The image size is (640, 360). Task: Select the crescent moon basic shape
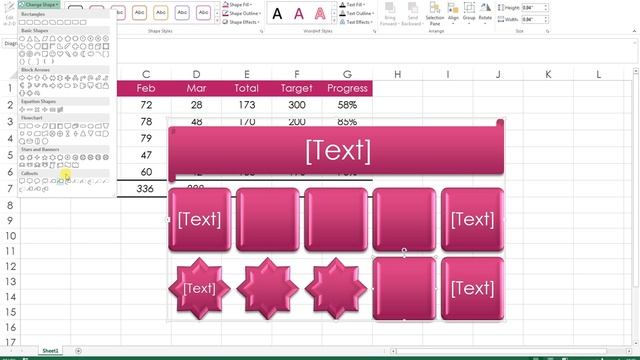click(x=83, y=54)
